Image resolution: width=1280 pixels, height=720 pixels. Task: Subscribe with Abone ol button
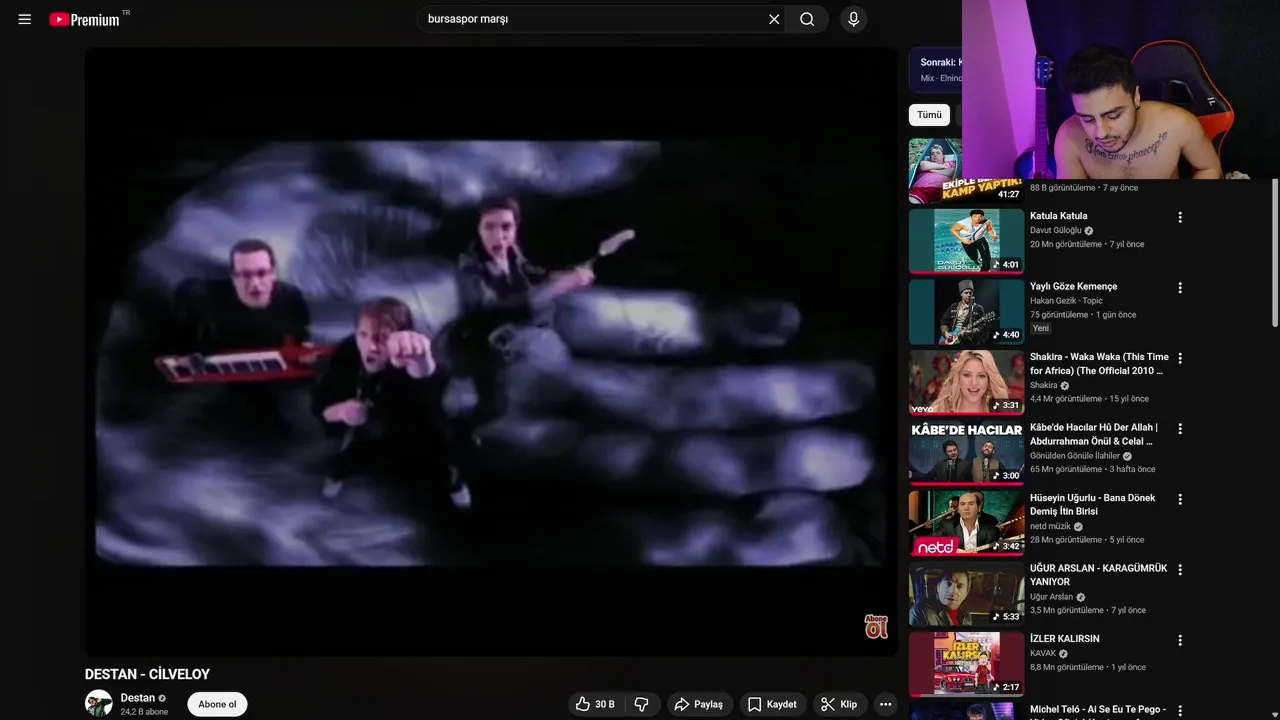tap(217, 704)
